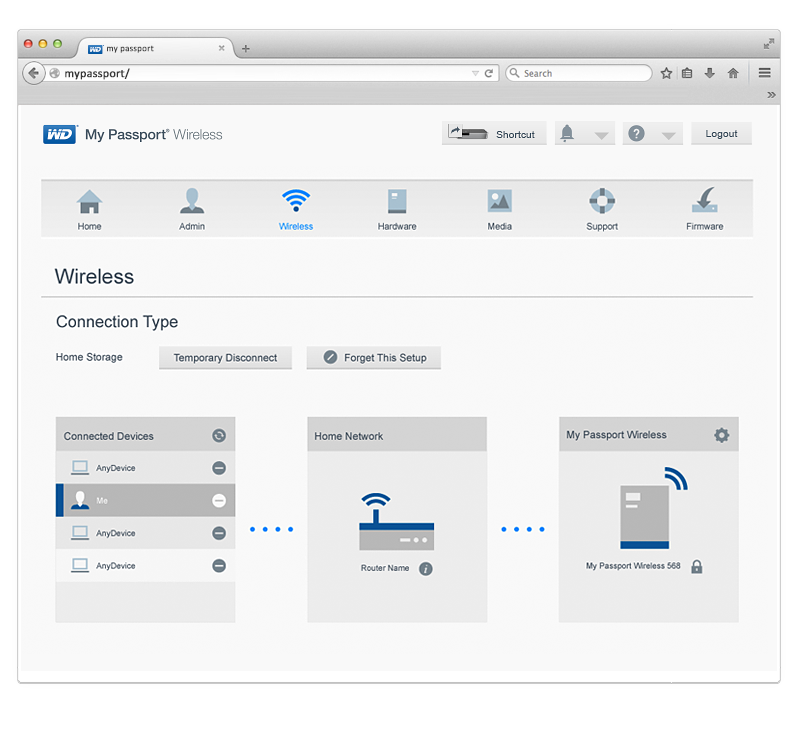Click My Passport Wireless 568 label

tap(633, 566)
